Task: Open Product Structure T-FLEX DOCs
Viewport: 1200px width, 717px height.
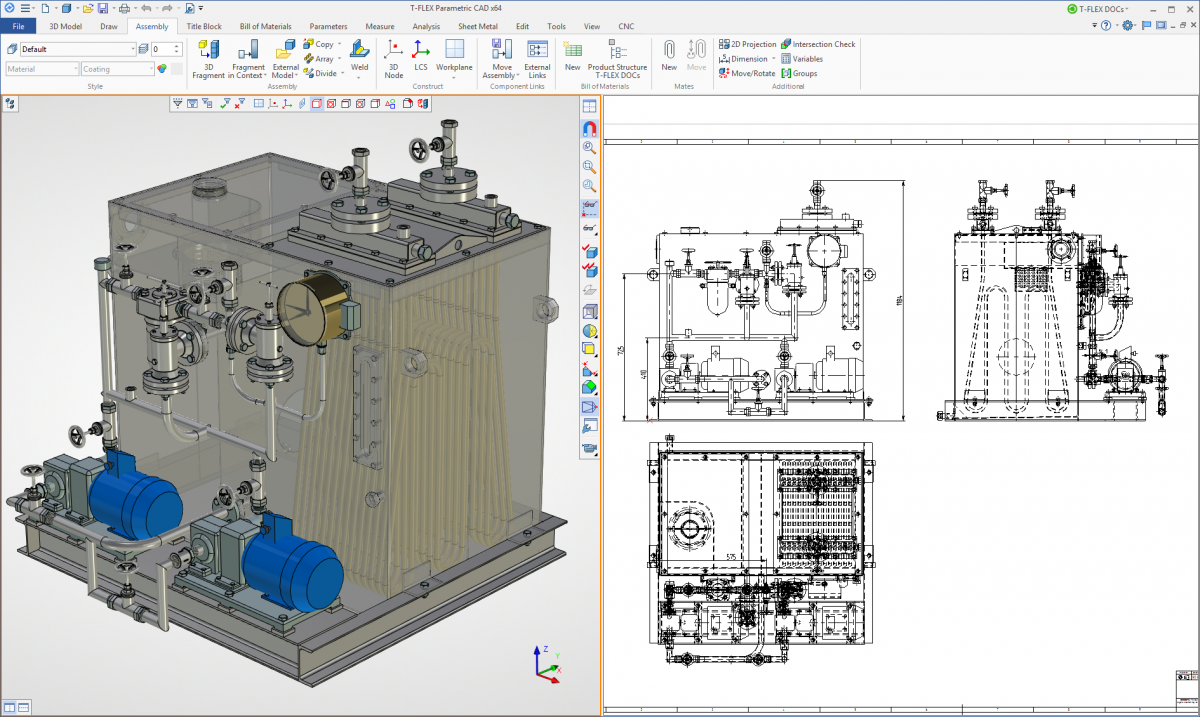Action: 617,59
